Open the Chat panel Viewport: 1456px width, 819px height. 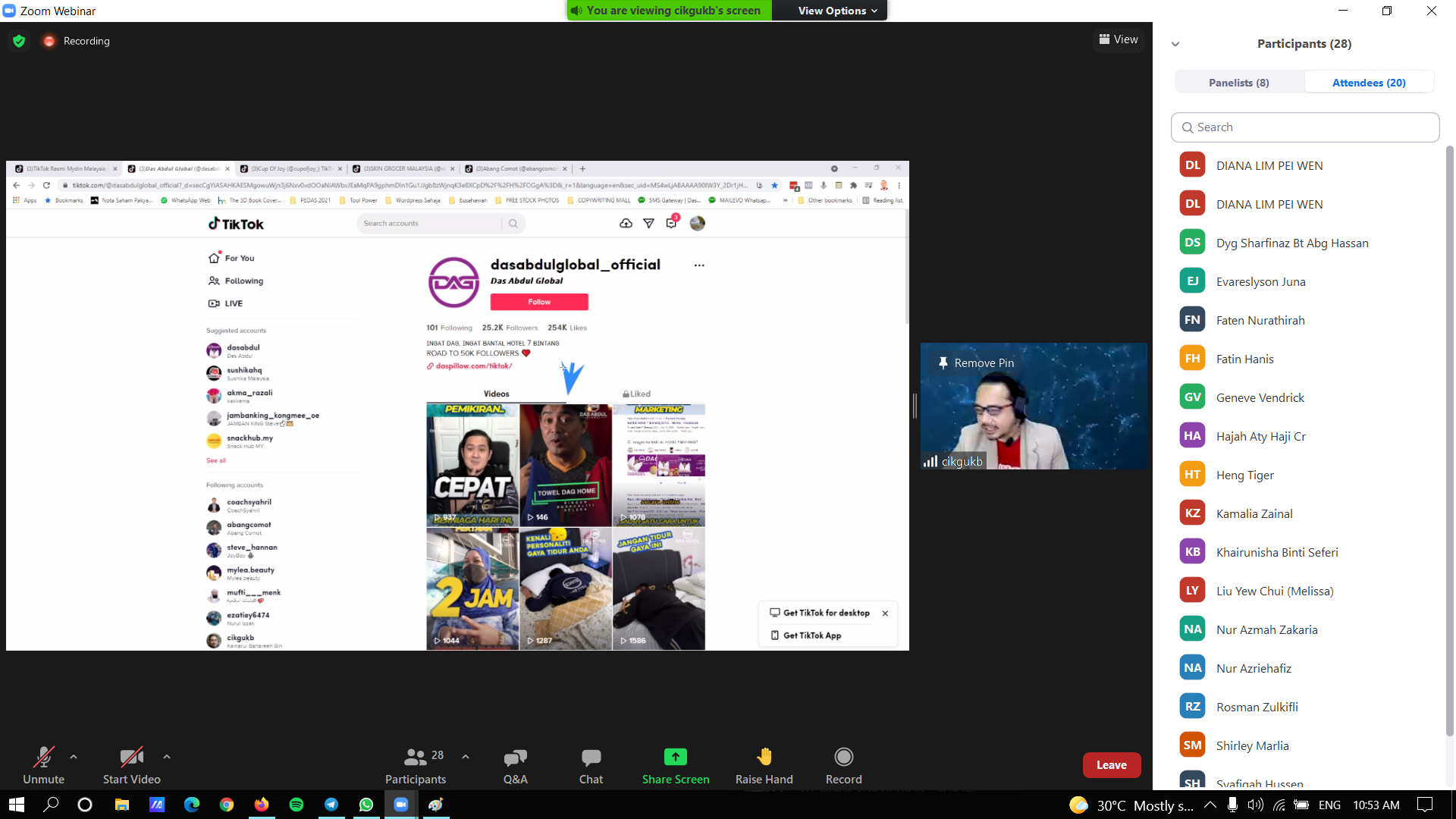[x=591, y=764]
